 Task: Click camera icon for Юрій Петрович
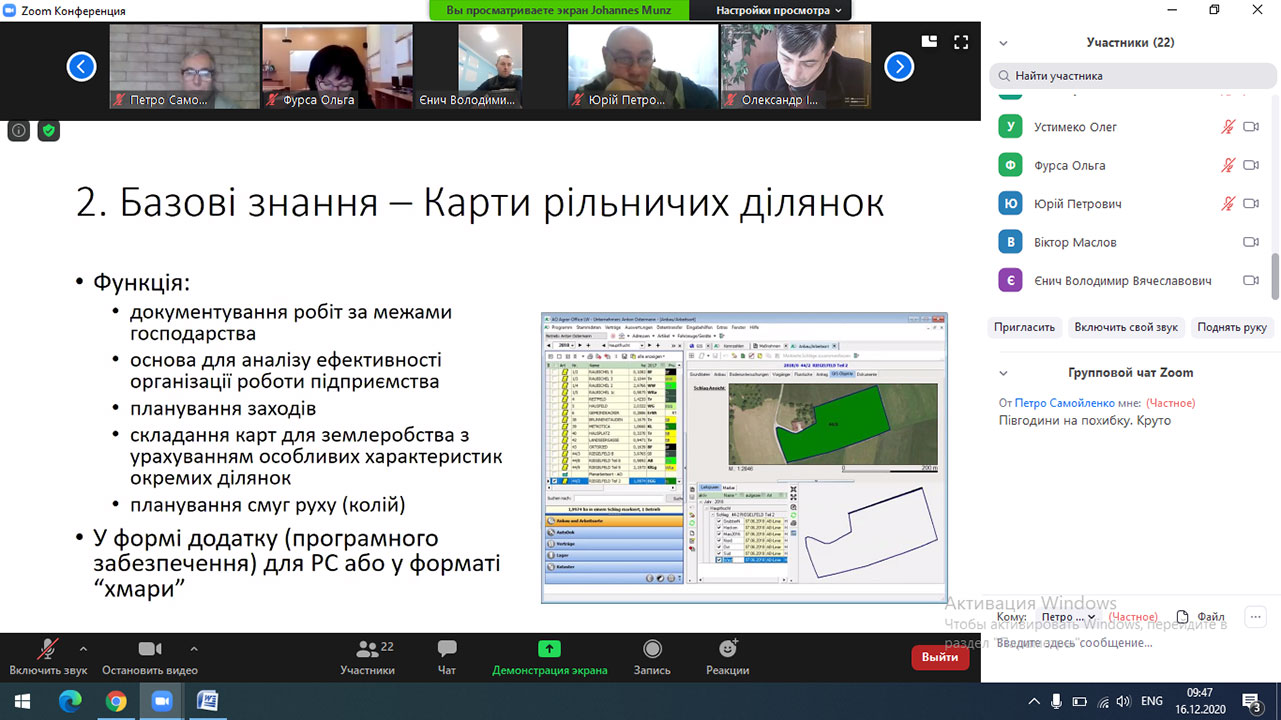coord(1251,203)
